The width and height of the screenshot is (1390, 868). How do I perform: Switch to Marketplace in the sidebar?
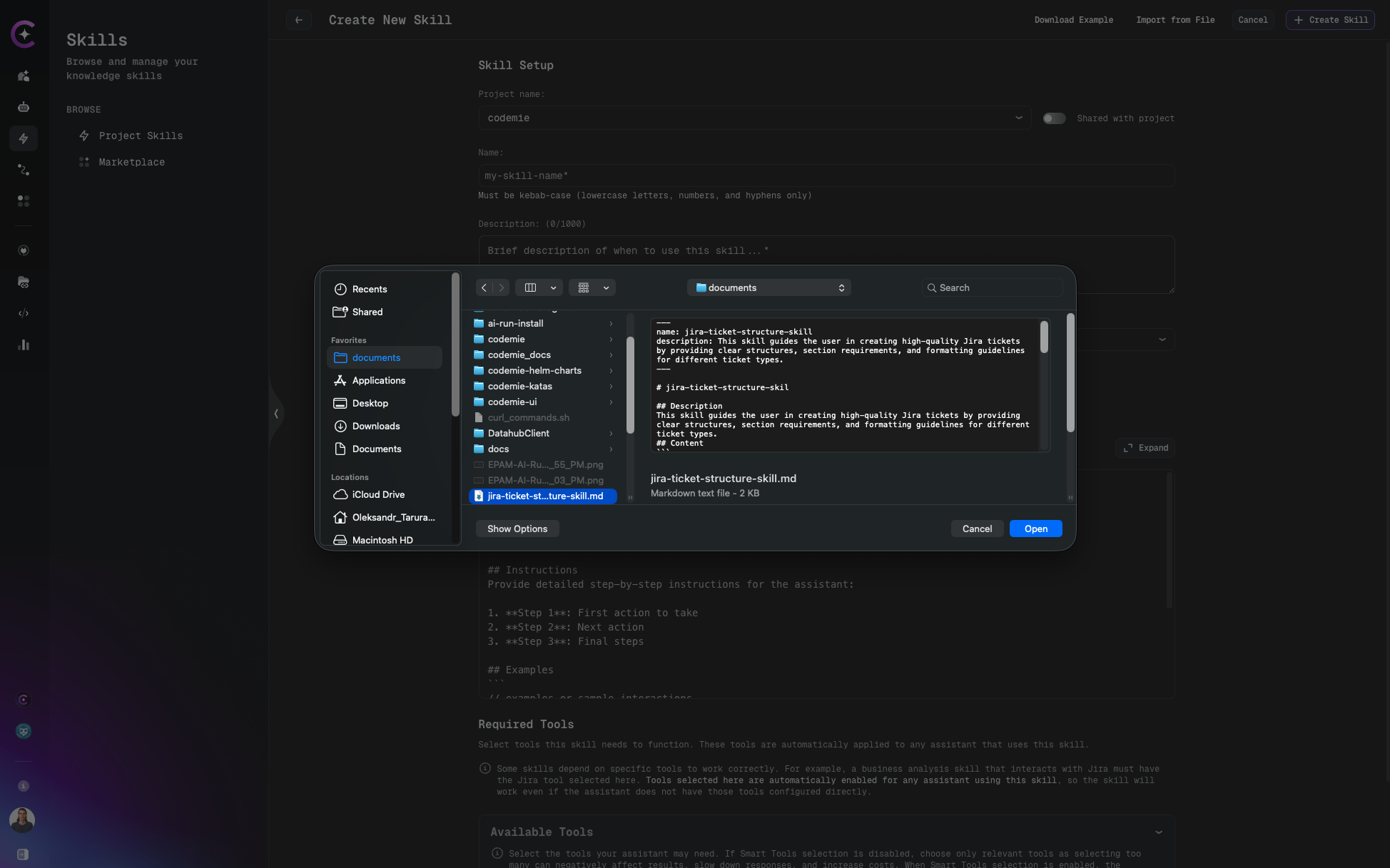click(131, 162)
